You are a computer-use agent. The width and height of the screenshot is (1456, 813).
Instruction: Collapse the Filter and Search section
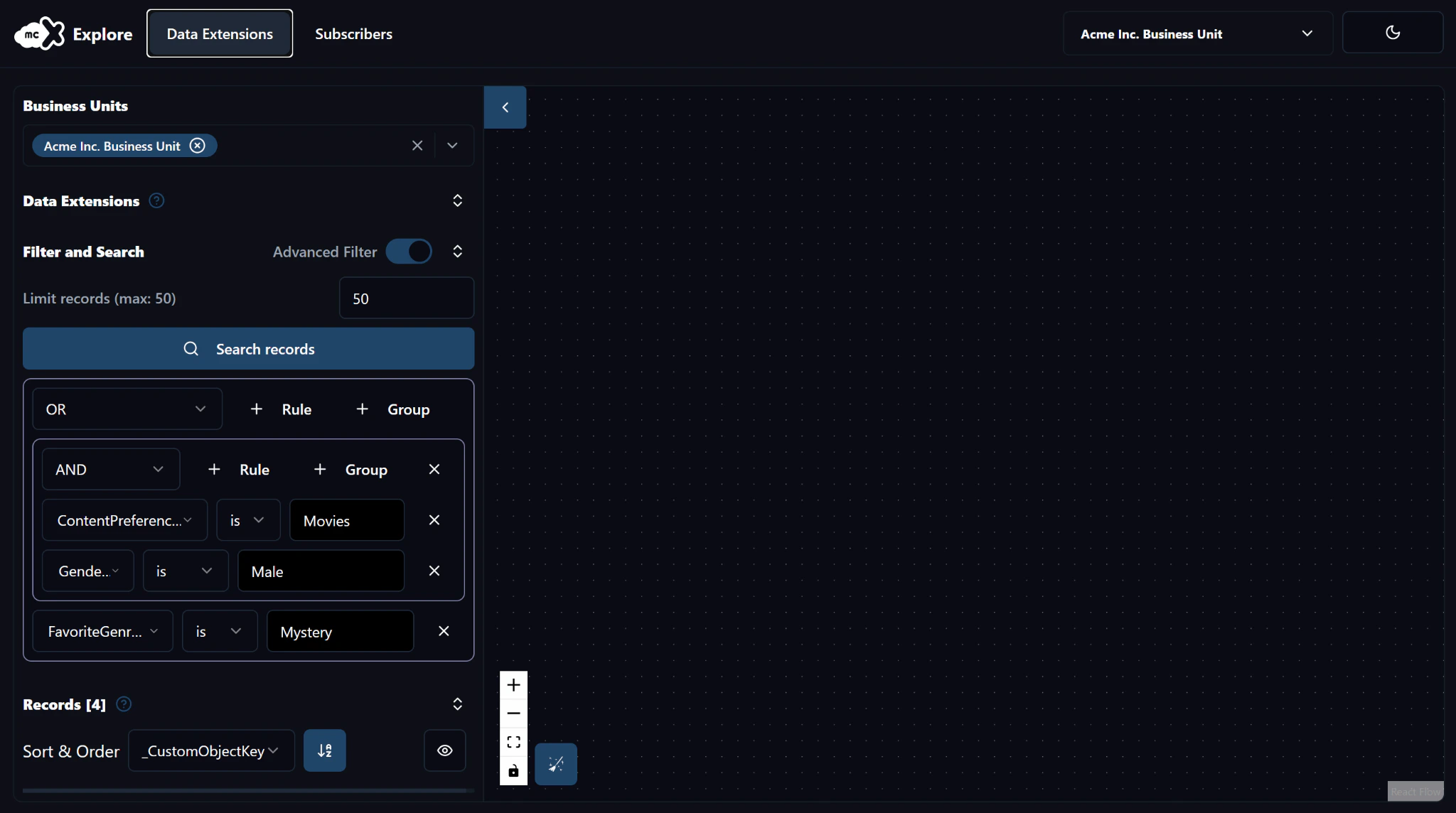(x=457, y=252)
